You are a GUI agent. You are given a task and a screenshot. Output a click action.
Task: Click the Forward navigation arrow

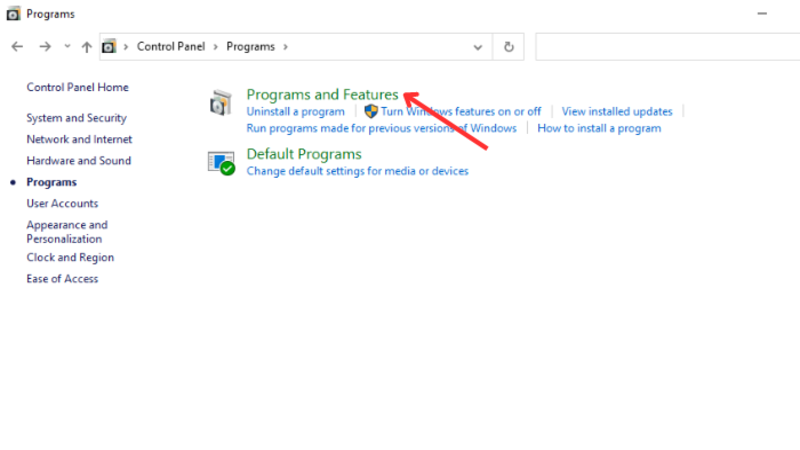[45, 47]
